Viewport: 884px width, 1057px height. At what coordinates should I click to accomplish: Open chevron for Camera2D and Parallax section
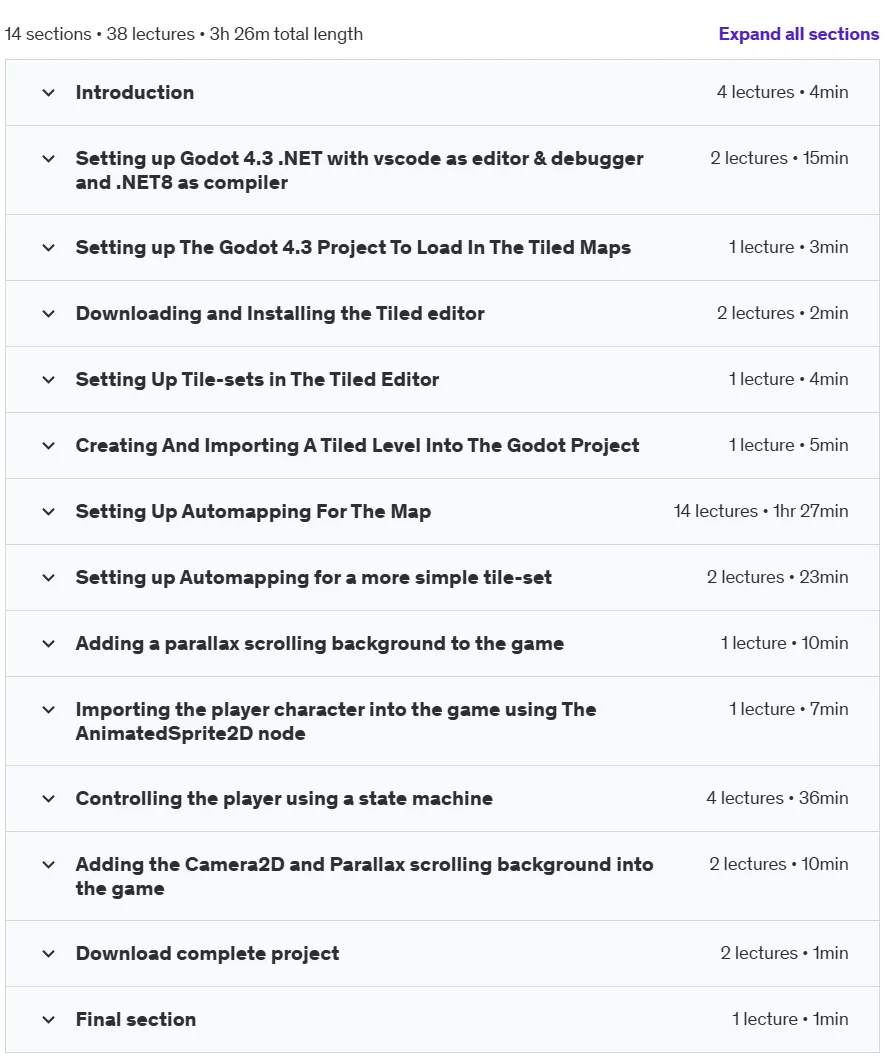[x=49, y=865]
